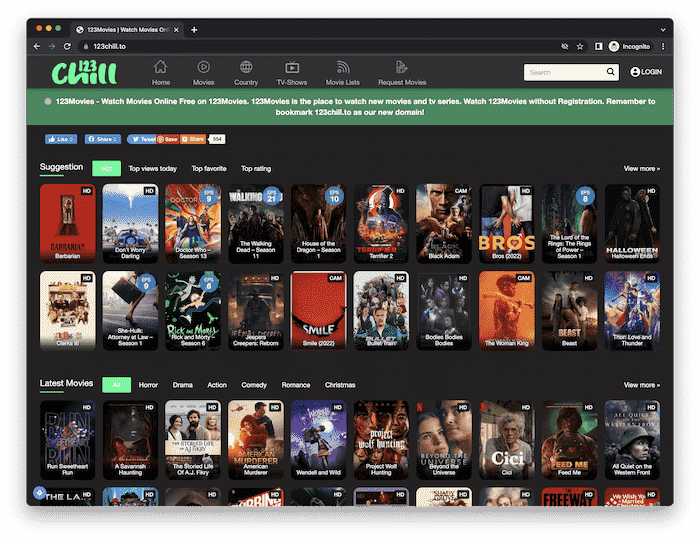Open the Project Wolf Hunting poster

point(381,440)
